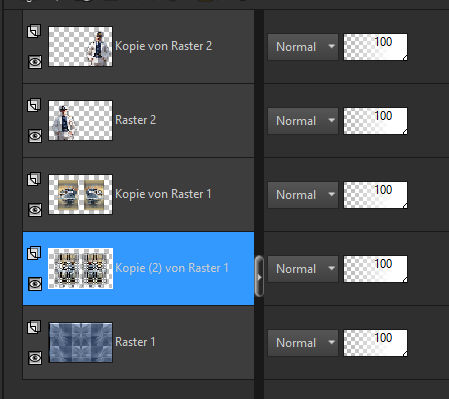Click layer link icon for Kopie von Raster 1
The height and width of the screenshot is (399, 449).
34,179
